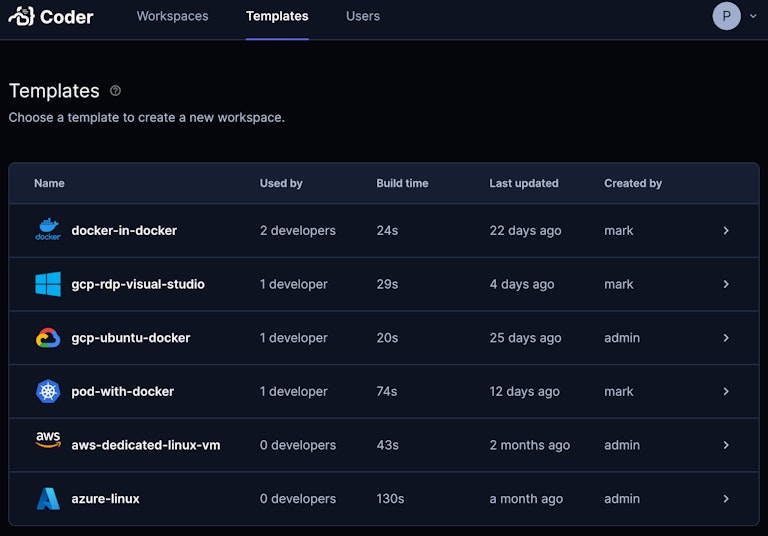The width and height of the screenshot is (768, 536).
Task: Expand the user account dropdown arrow
Action: 753,16
